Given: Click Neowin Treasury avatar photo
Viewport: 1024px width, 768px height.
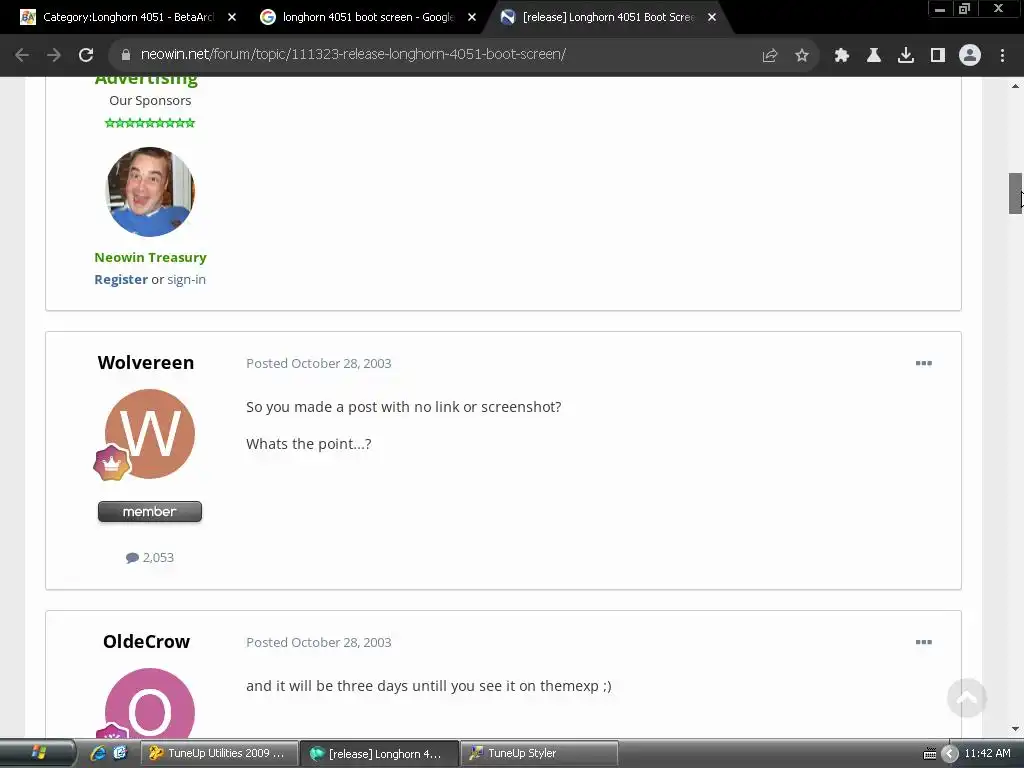Looking at the screenshot, I should coord(150,191).
